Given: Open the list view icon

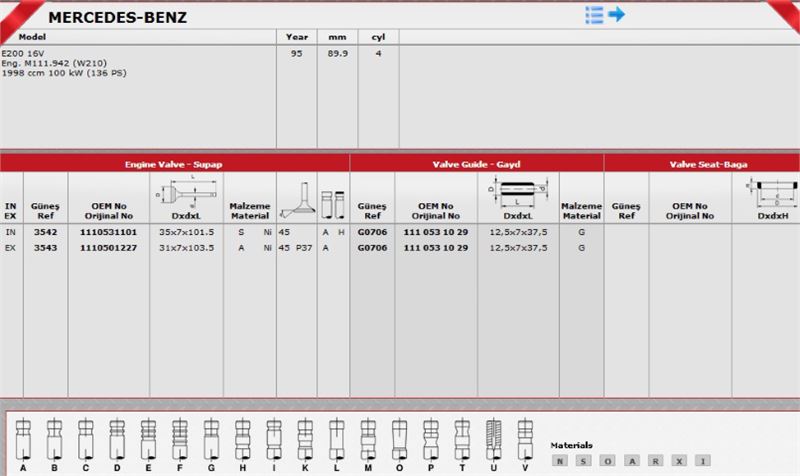Looking at the screenshot, I should click(x=594, y=15).
